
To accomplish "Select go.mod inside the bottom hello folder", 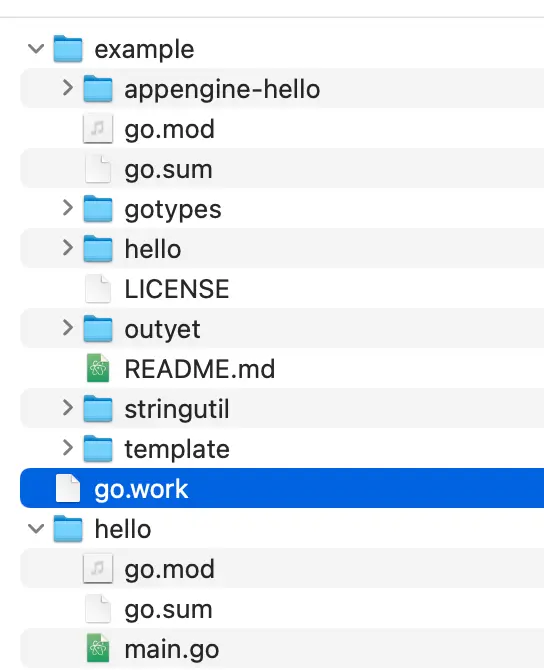I will (282, 569).
